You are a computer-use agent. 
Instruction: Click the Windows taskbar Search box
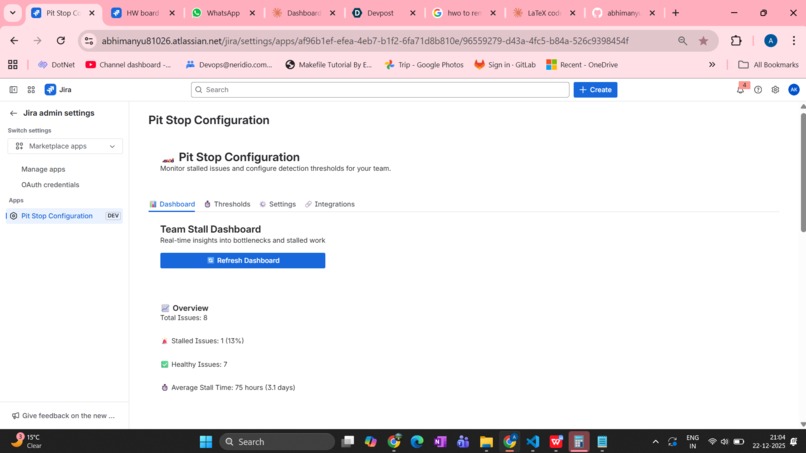pos(277,442)
